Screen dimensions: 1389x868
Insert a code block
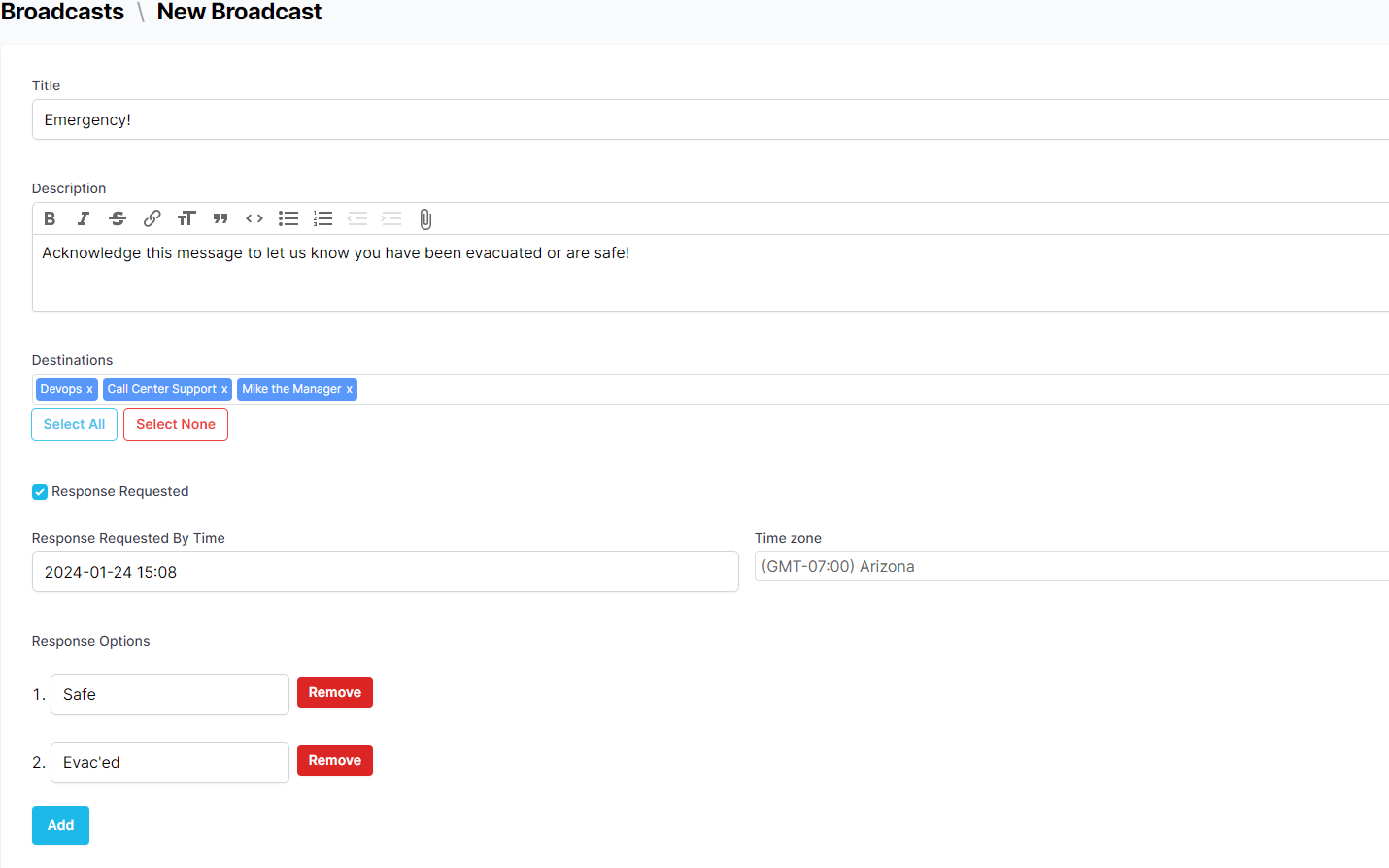click(254, 217)
